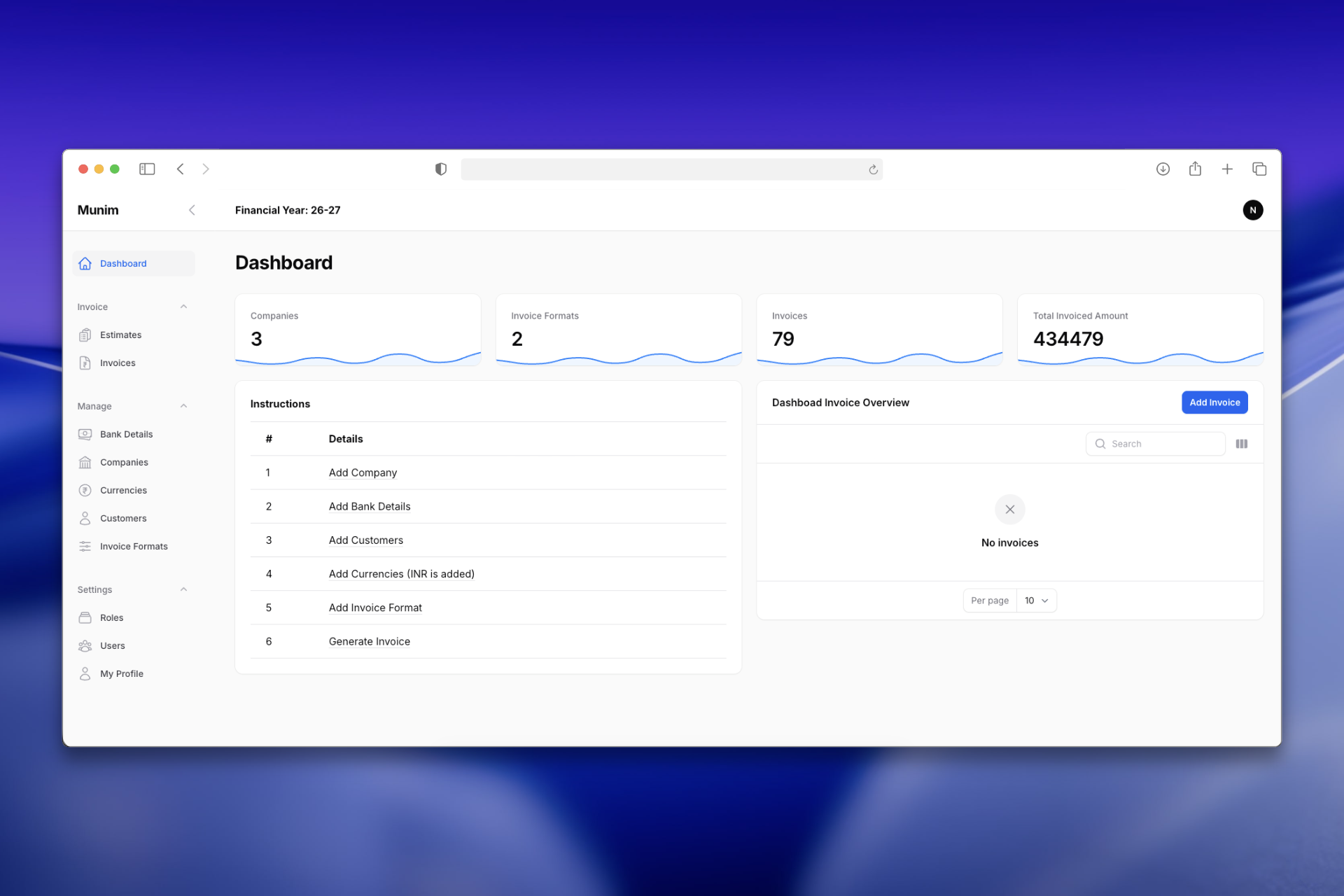Click the Dashboad Invoice Overview heading
Image resolution: width=1344 pixels, height=896 pixels.
tap(841, 402)
